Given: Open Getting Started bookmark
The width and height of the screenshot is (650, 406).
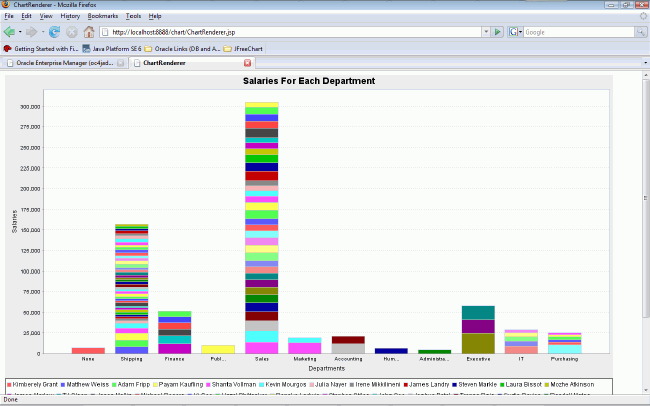Looking at the screenshot, I should (41, 47).
